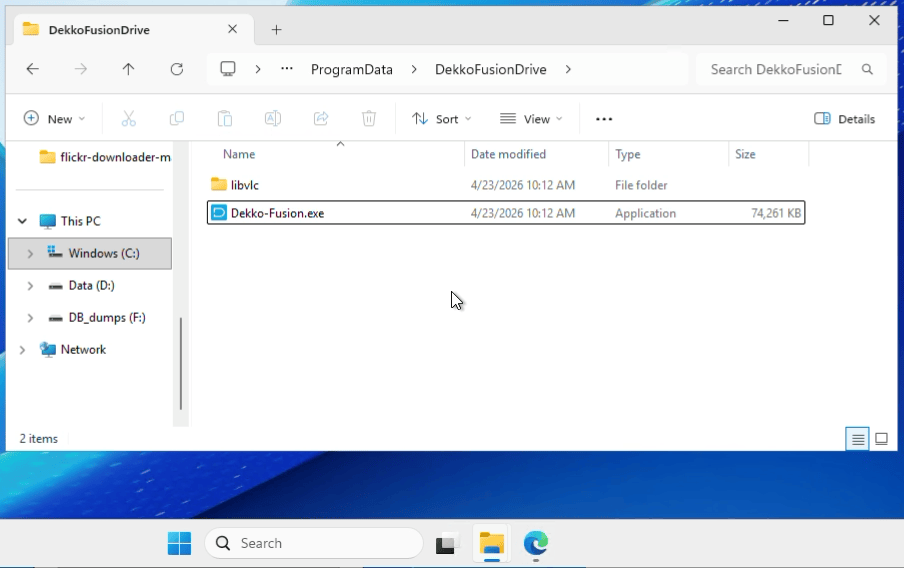This screenshot has height=568, width=904.
Task: Click the Share icon
Action: (x=321, y=119)
